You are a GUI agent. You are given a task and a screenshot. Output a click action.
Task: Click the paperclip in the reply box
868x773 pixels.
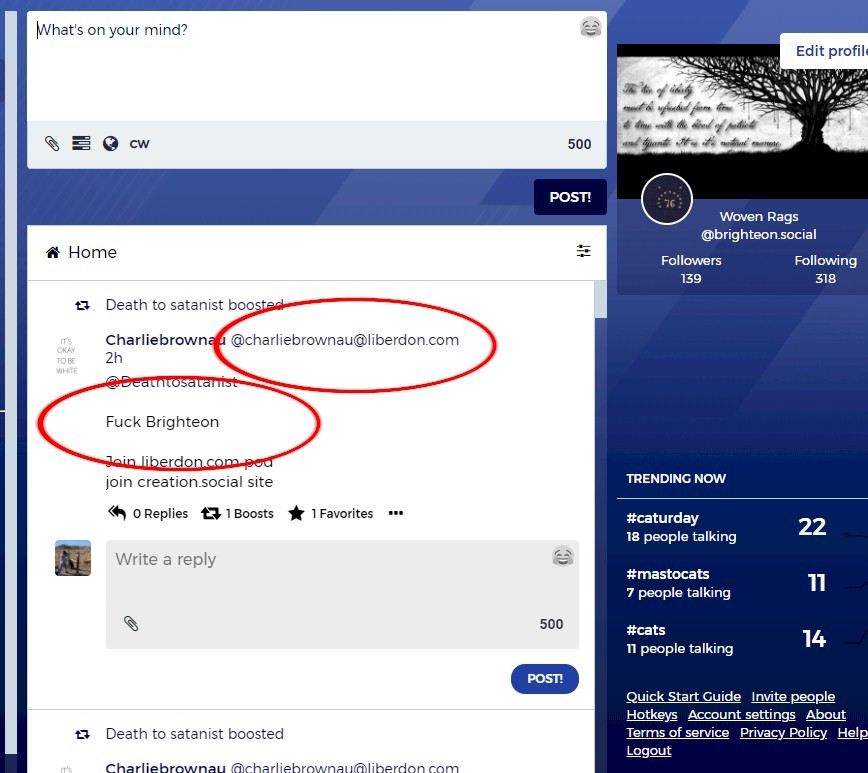coord(131,624)
